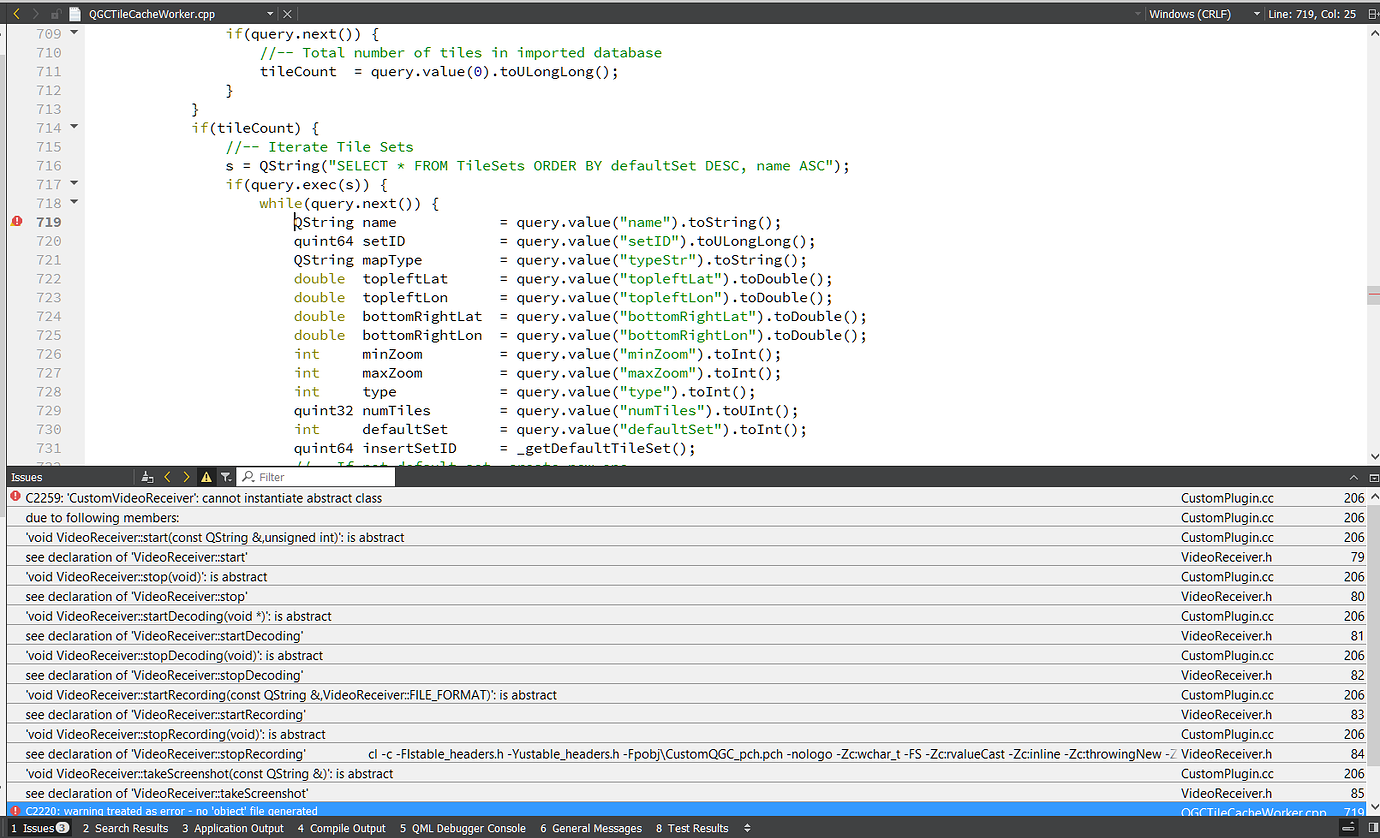Toggle the warnings visibility in Issues pane
This screenshot has height=838, width=1380.
[206, 477]
